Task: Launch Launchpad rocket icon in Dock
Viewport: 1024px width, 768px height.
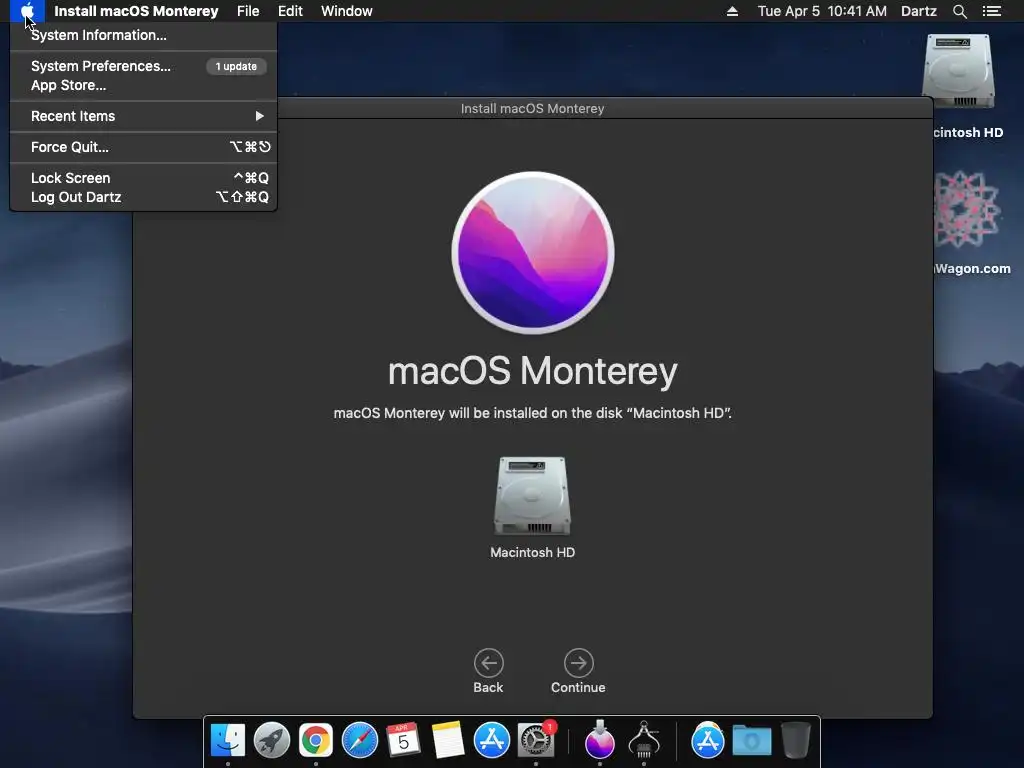Action: pos(272,741)
